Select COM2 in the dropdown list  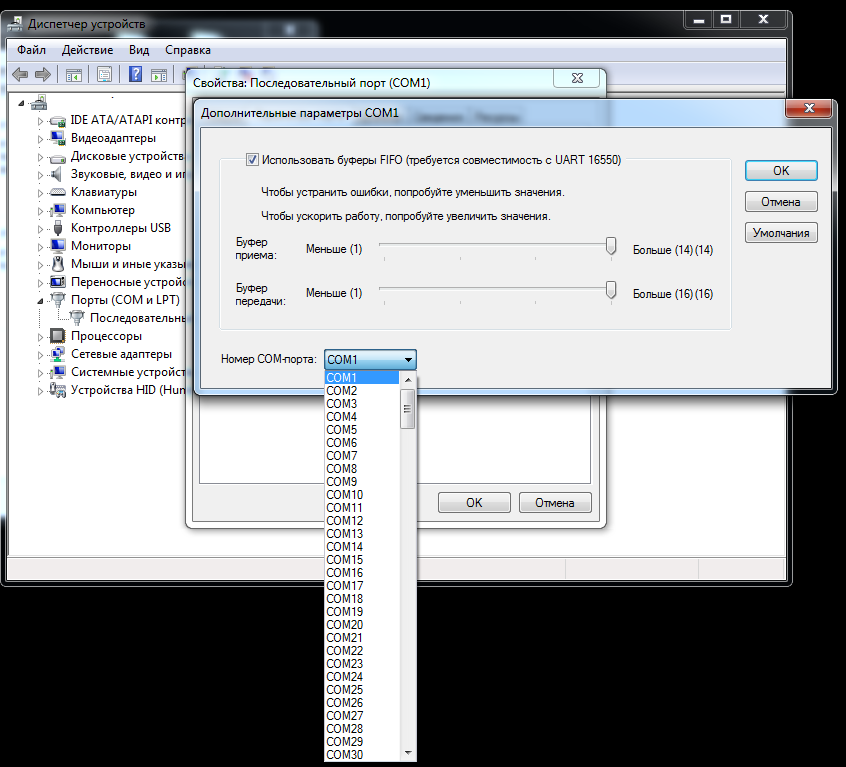pos(362,391)
